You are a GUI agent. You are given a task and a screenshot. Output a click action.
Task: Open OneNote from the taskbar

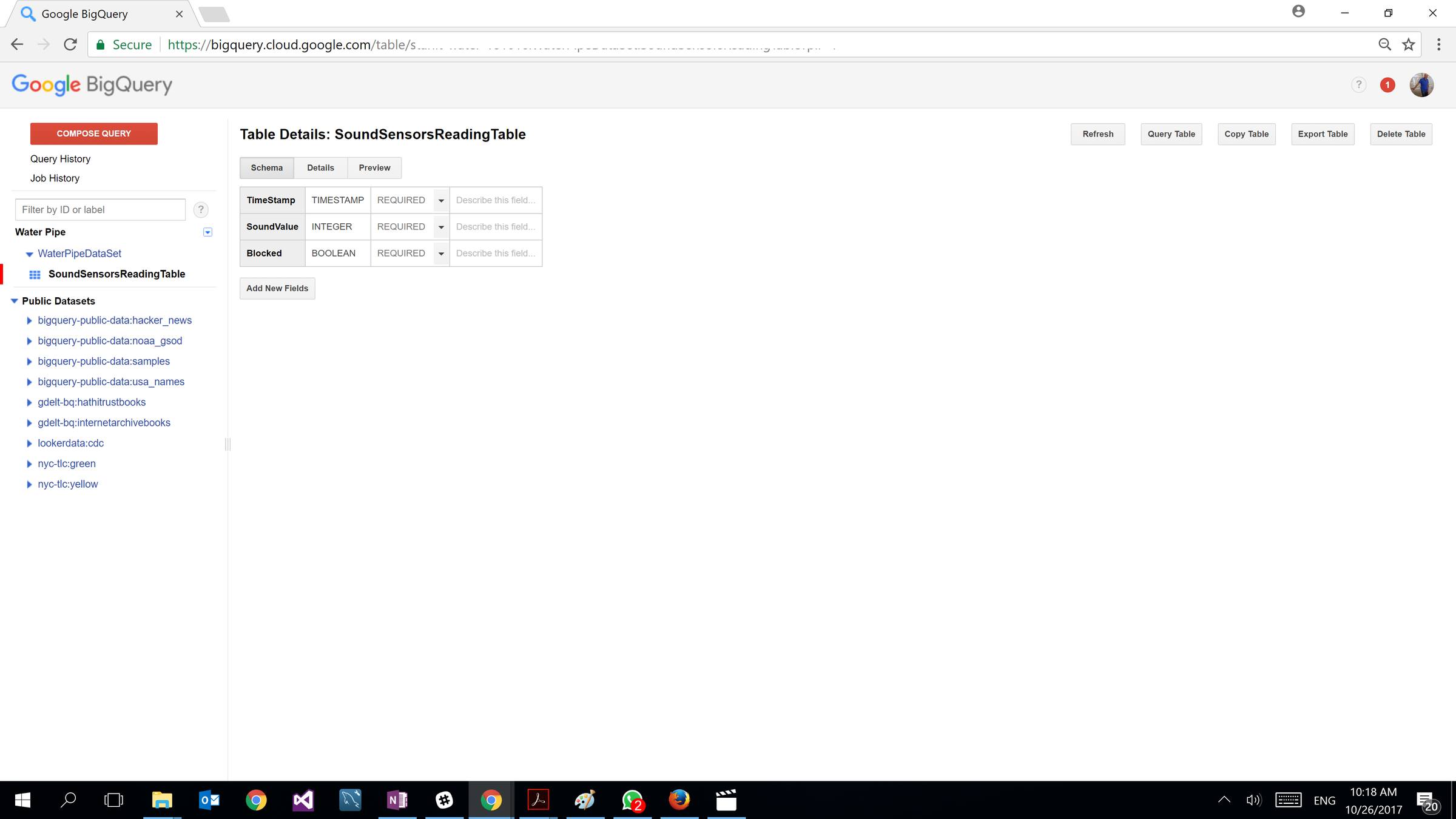point(397,800)
